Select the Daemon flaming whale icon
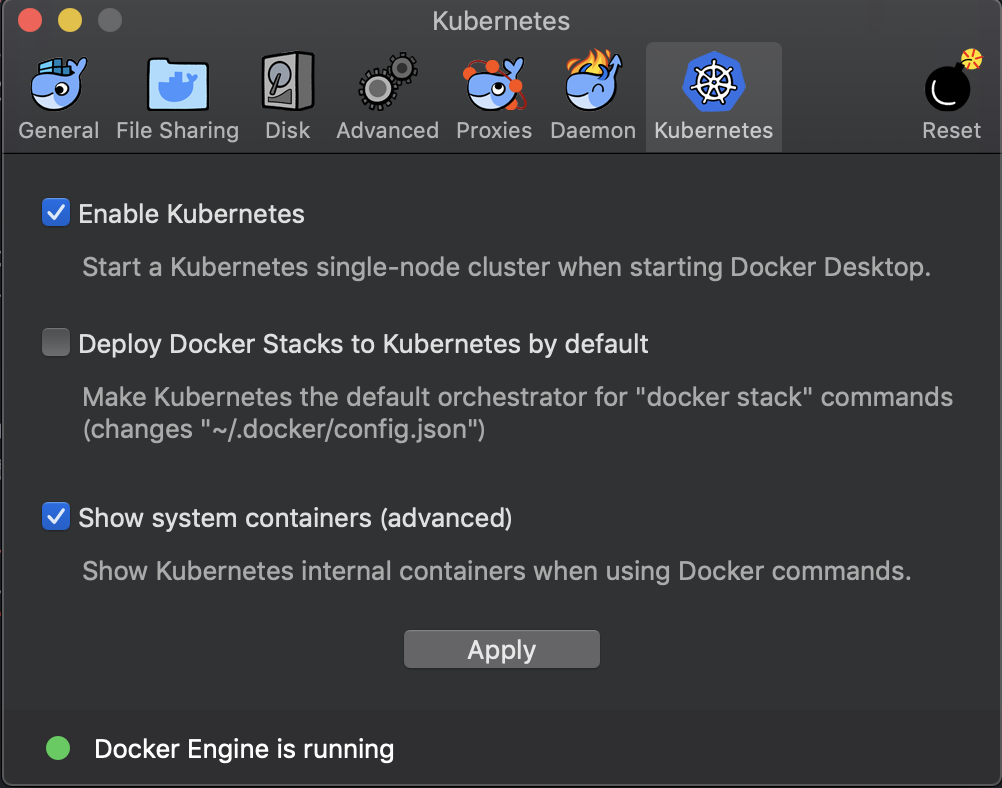The width and height of the screenshot is (1002, 788). (x=593, y=84)
